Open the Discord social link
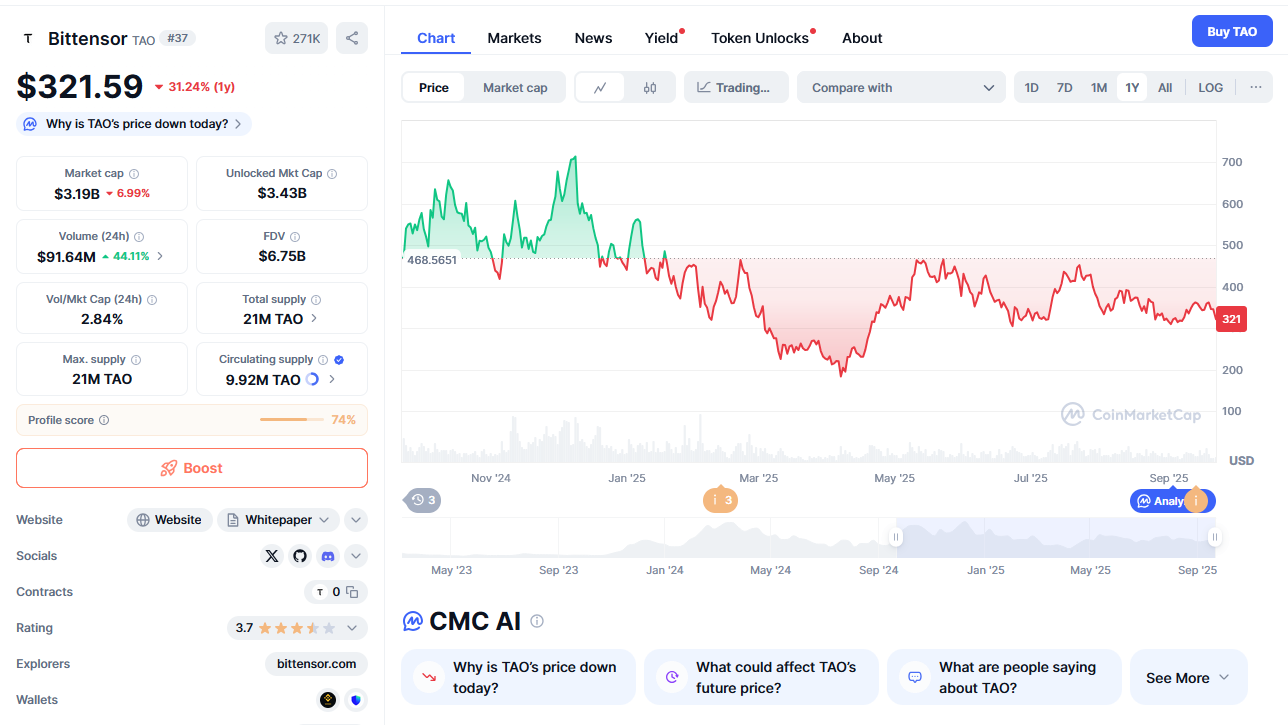1288x725 pixels. (328, 556)
